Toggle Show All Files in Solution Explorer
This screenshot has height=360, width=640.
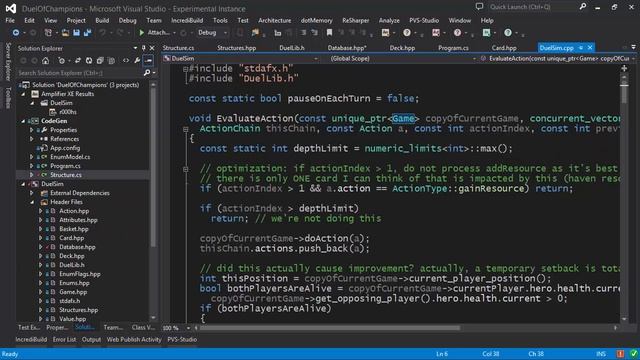(111, 60)
